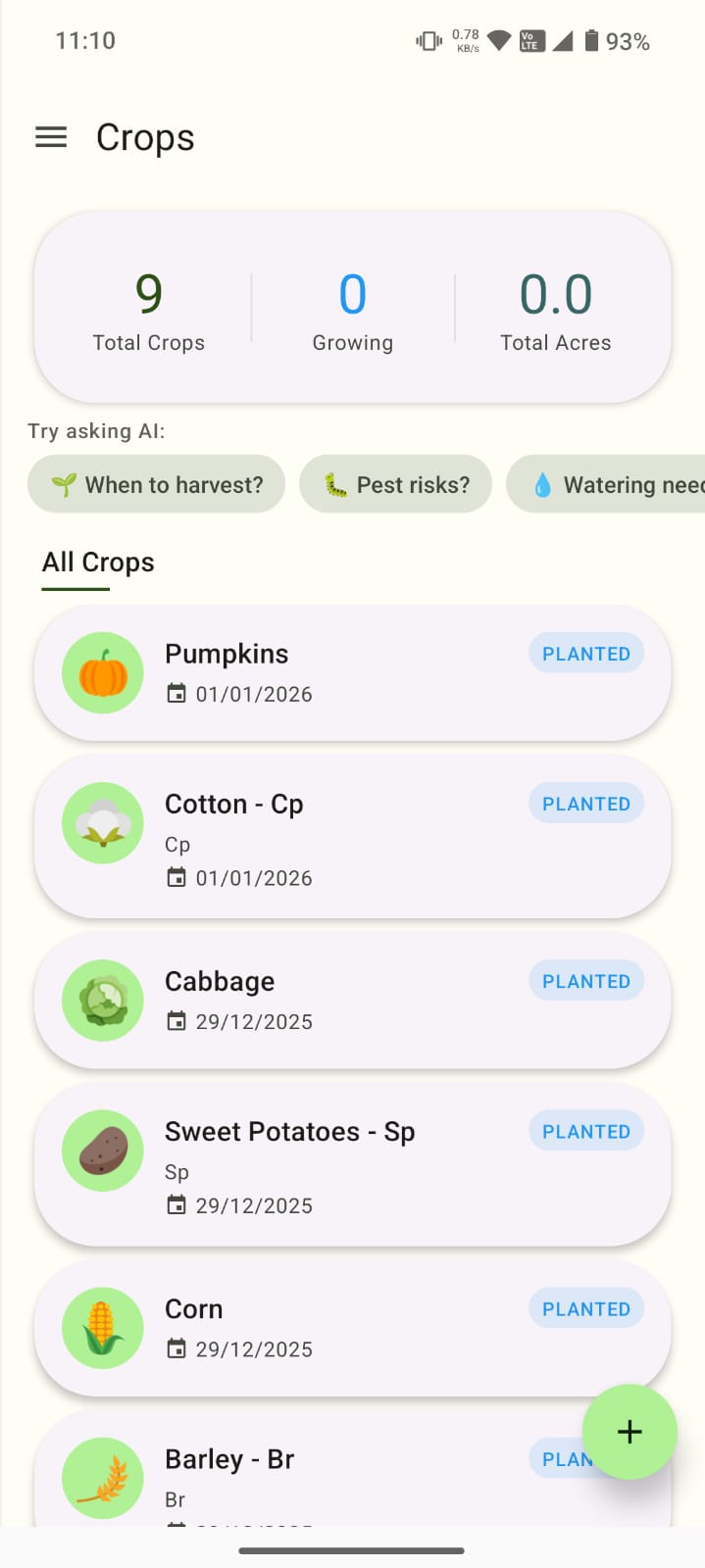Add a new crop with the plus button
This screenshot has width=705, height=1568.
(629, 1431)
